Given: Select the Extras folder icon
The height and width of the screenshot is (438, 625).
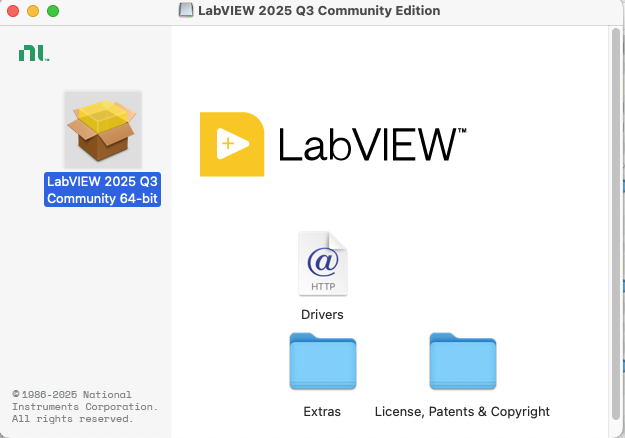Looking at the screenshot, I should click(x=322, y=361).
